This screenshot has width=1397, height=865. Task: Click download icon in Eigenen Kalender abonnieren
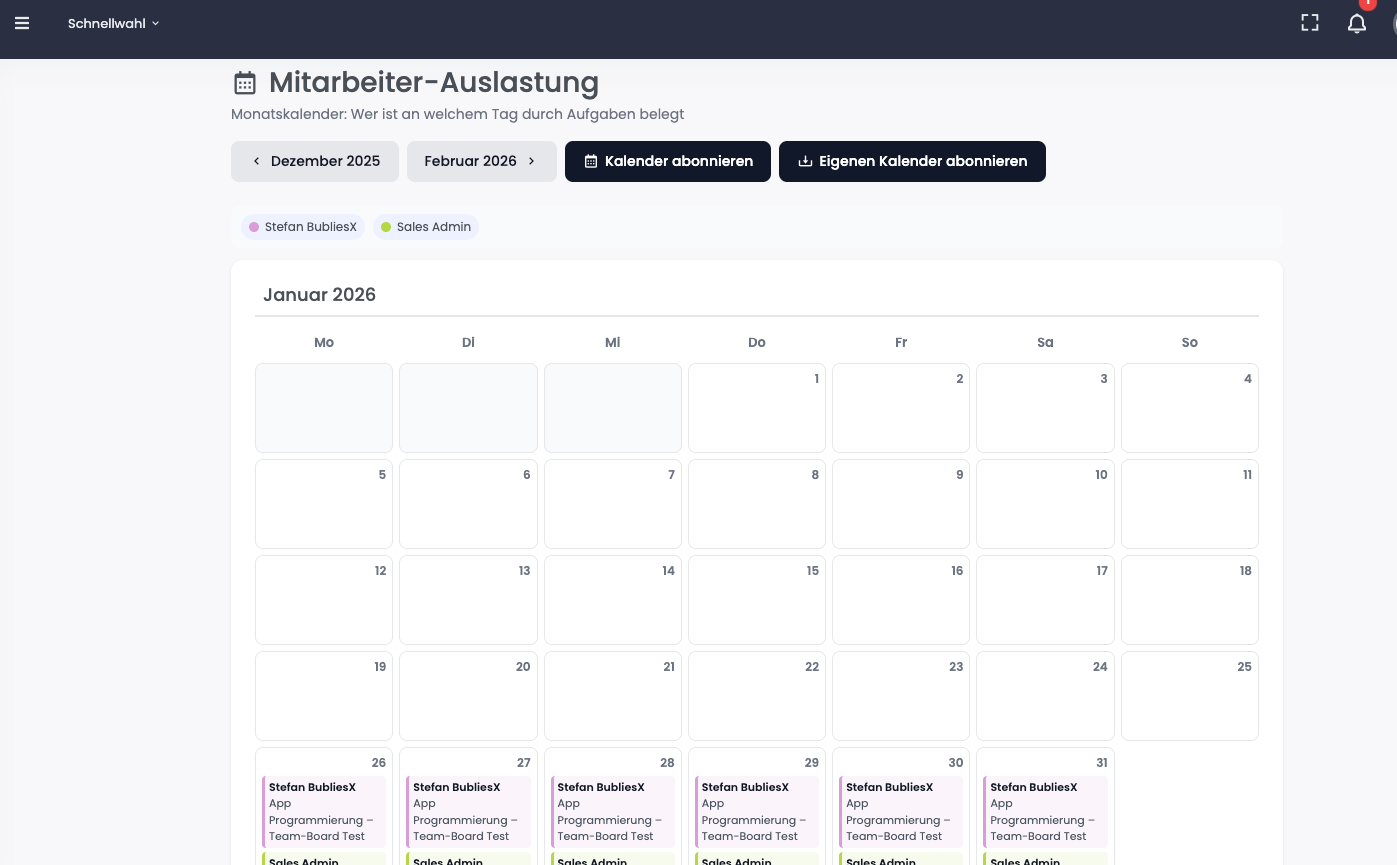[x=805, y=161]
